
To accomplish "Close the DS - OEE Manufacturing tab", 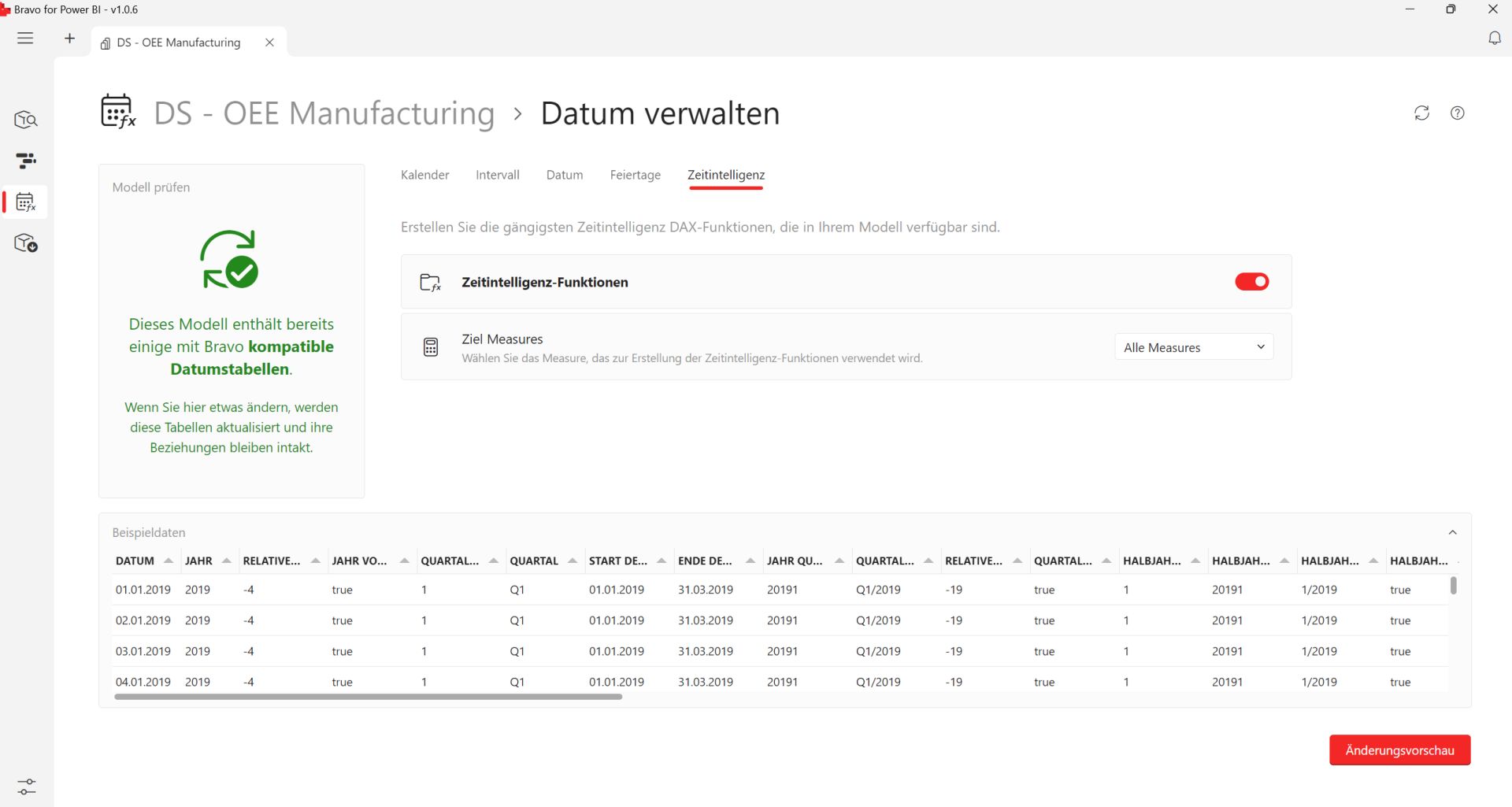I will (269, 43).
